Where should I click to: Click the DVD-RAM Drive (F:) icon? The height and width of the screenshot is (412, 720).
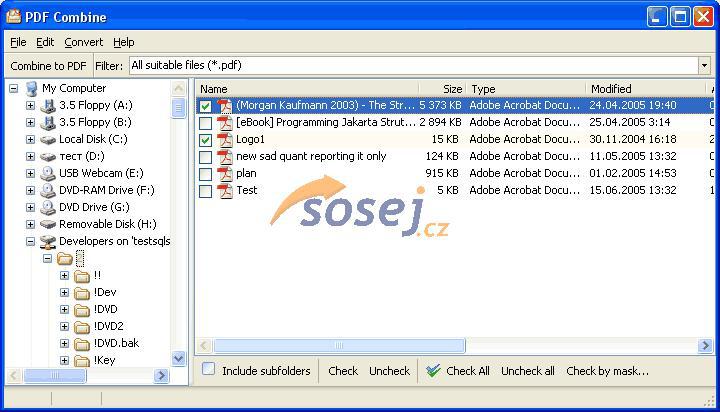coord(48,191)
